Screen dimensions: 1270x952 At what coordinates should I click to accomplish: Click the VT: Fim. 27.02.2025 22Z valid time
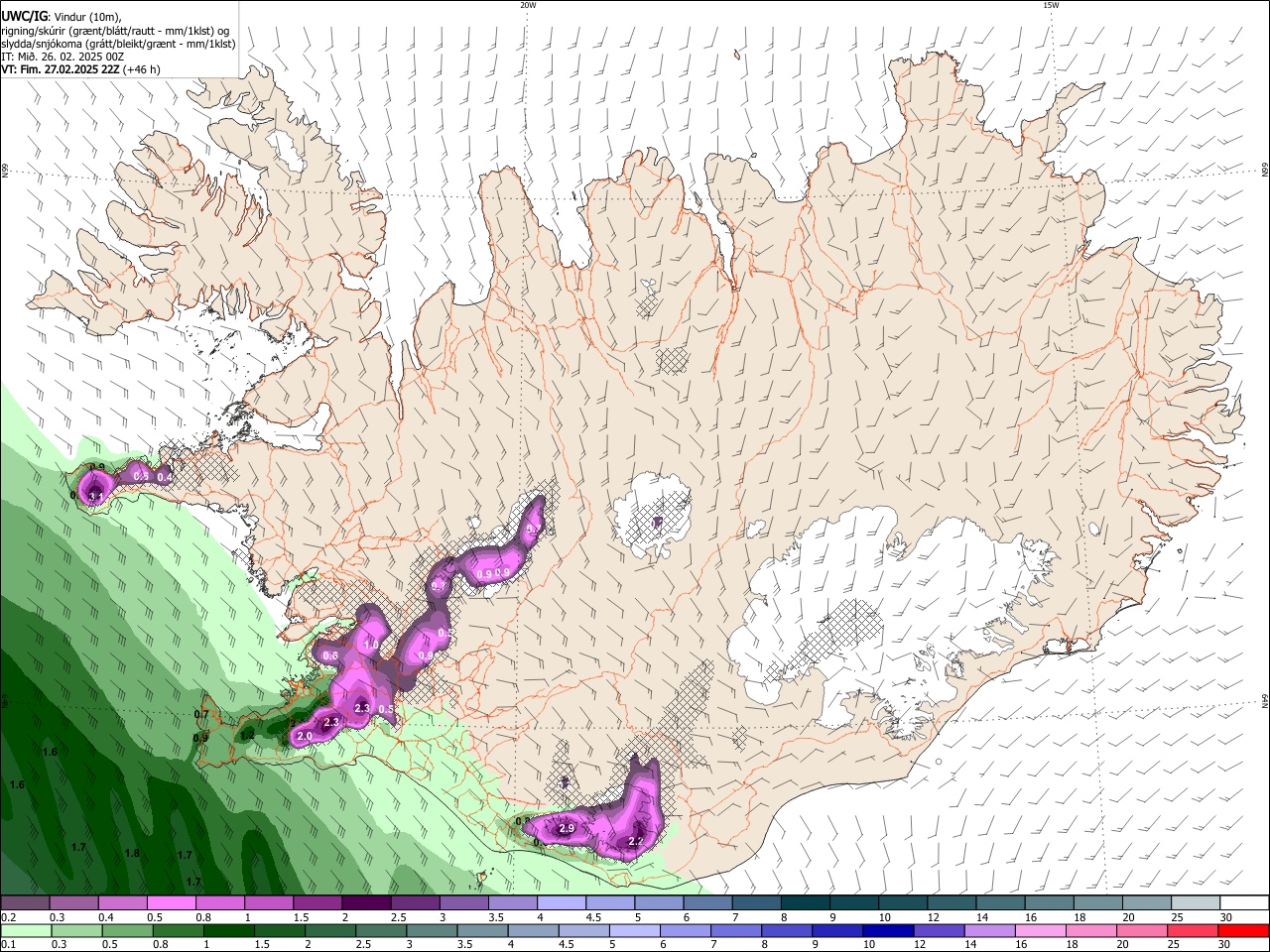[x=61, y=69]
